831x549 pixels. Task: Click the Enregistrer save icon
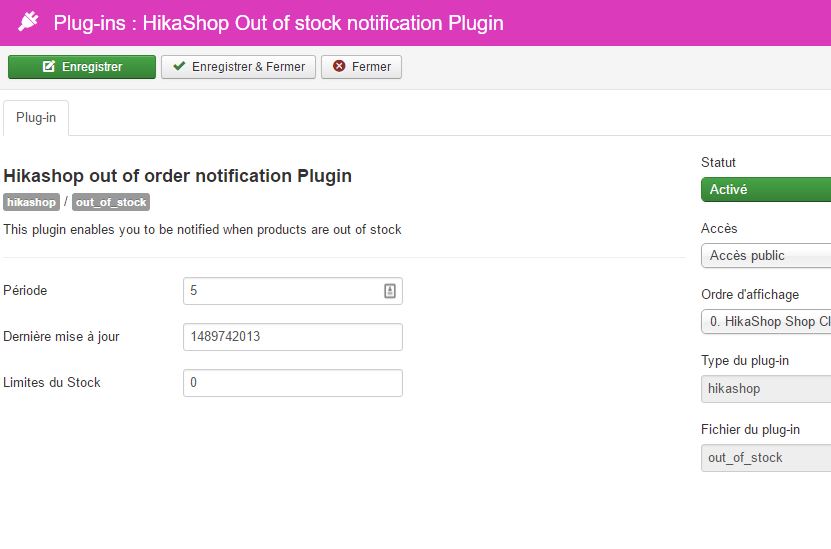49,67
